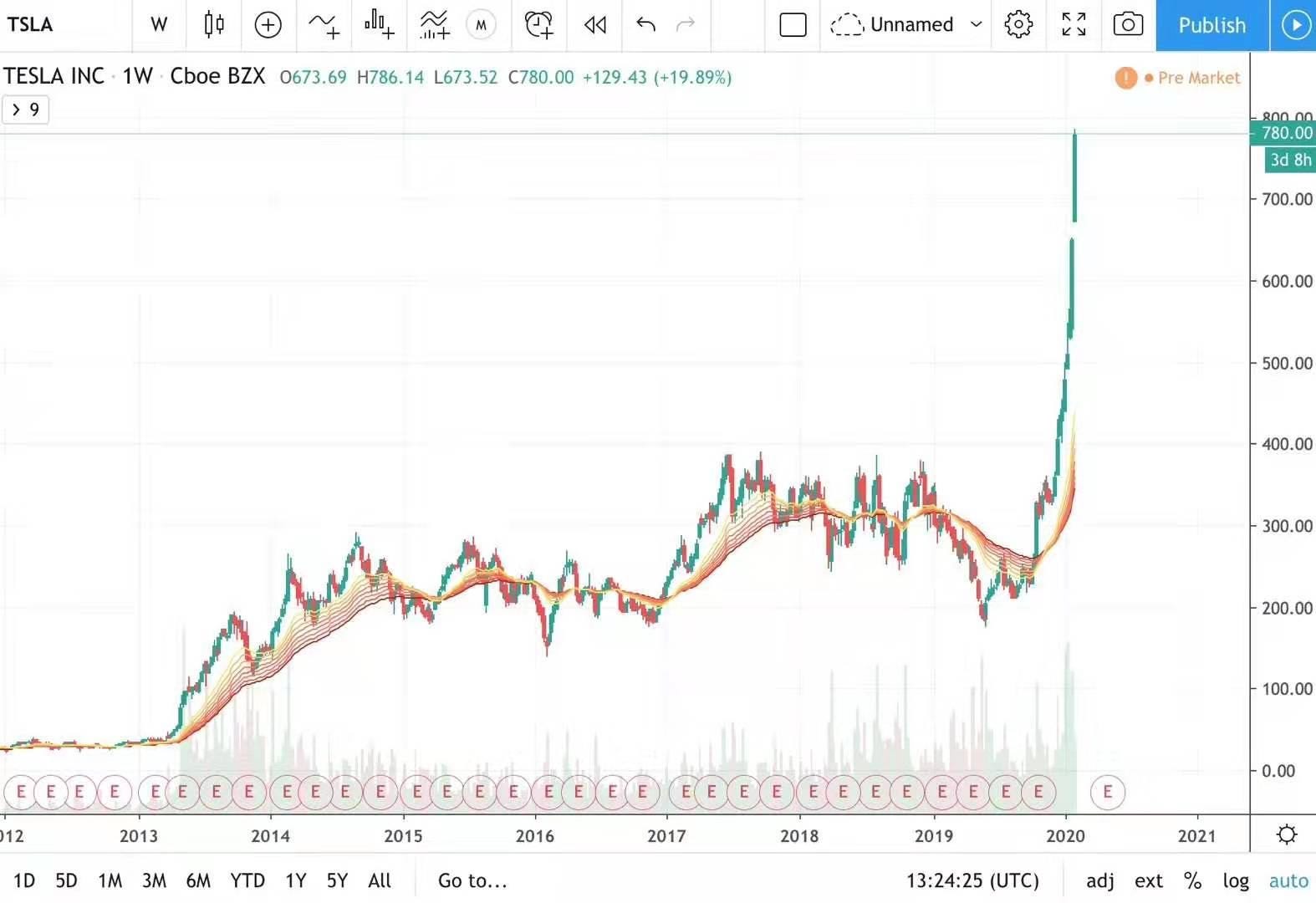Toggle ext extended hours

point(1149,880)
